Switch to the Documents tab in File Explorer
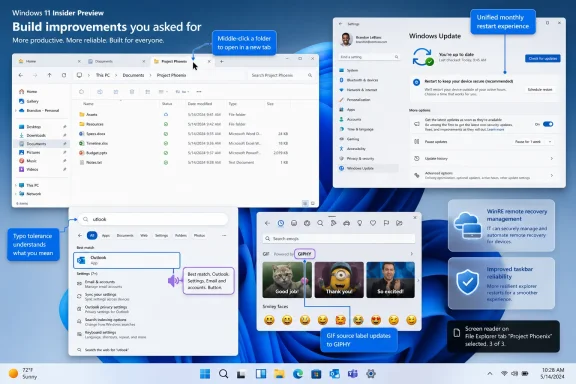The image size is (576, 384). pyautogui.click(x=117, y=61)
